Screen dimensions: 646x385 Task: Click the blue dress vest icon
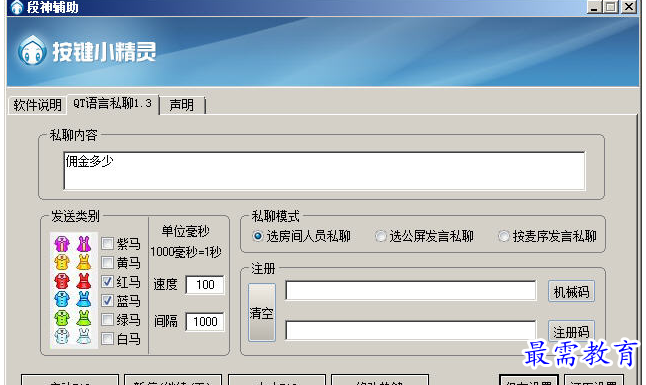pos(84,300)
